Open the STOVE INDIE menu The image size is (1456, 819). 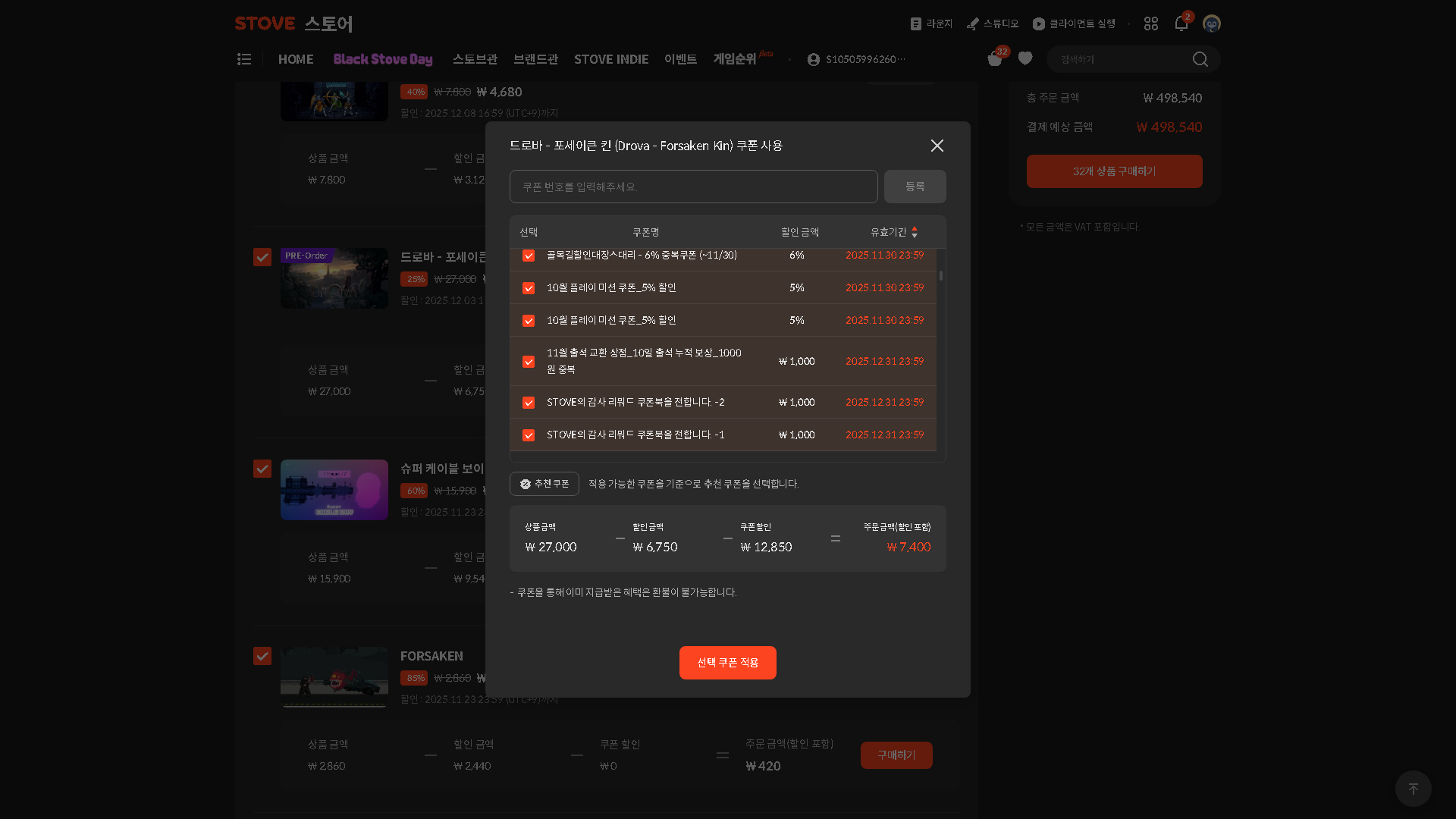pos(610,59)
